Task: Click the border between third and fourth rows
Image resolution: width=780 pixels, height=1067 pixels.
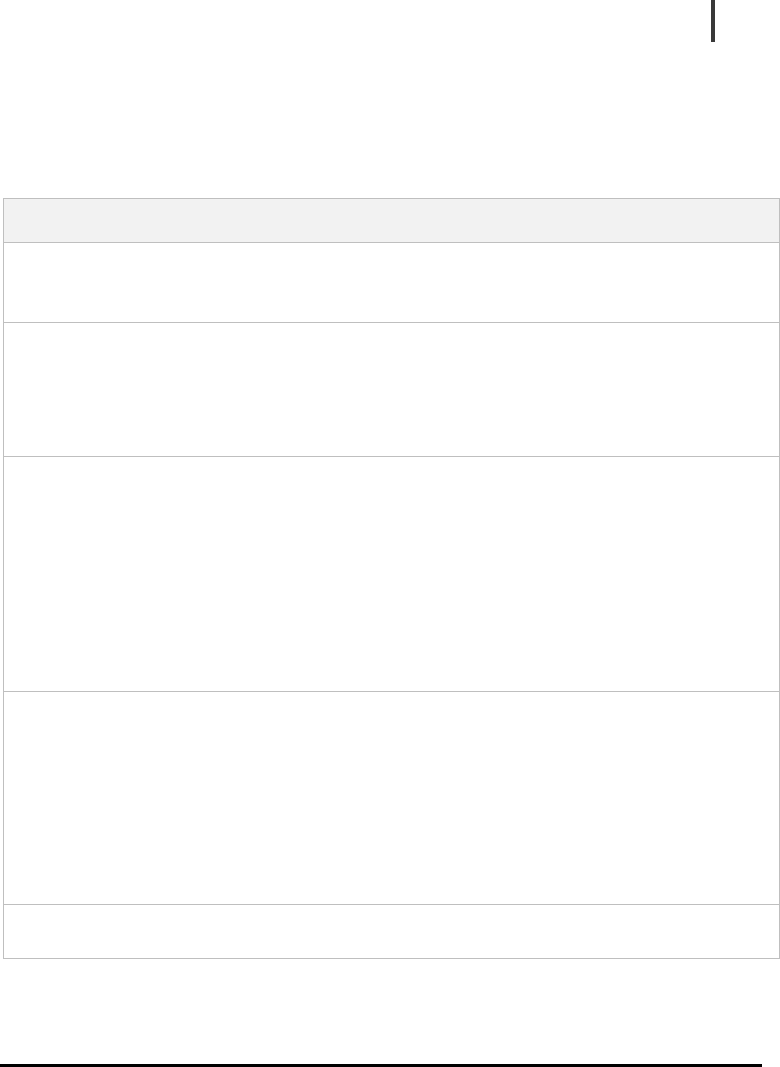Action: click(x=390, y=691)
